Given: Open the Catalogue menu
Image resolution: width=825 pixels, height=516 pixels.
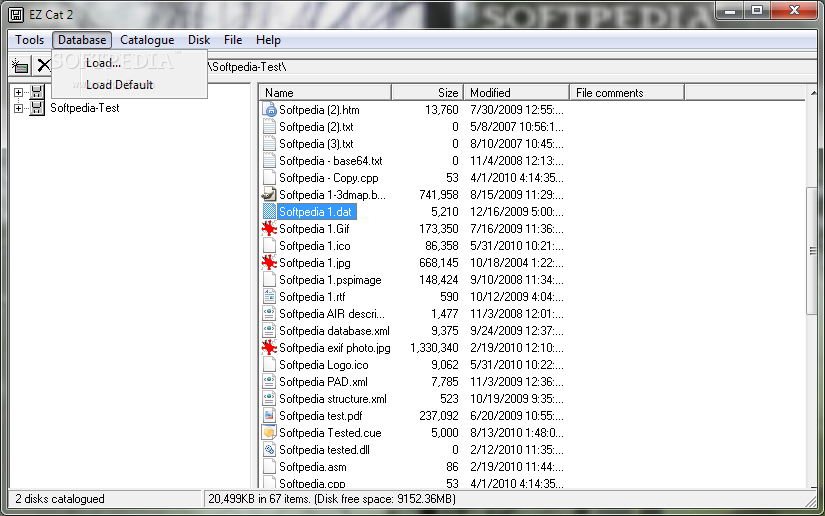Looking at the screenshot, I should tap(147, 40).
